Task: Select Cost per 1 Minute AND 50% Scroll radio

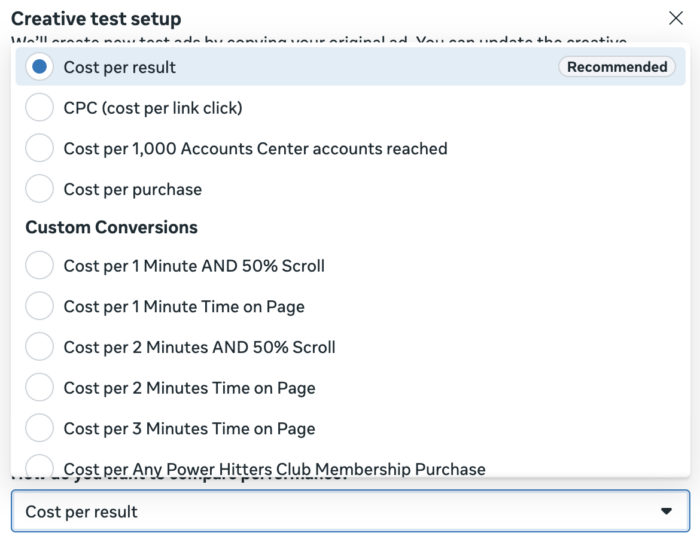Action: click(x=39, y=266)
